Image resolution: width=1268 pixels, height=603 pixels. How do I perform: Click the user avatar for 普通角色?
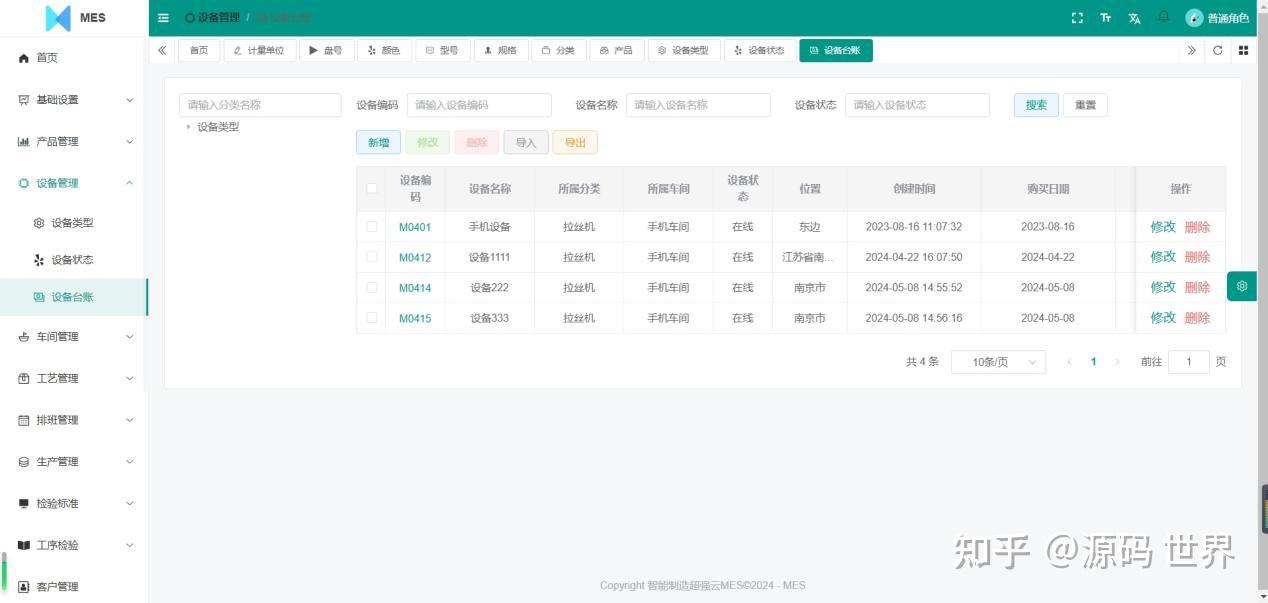[1193, 18]
